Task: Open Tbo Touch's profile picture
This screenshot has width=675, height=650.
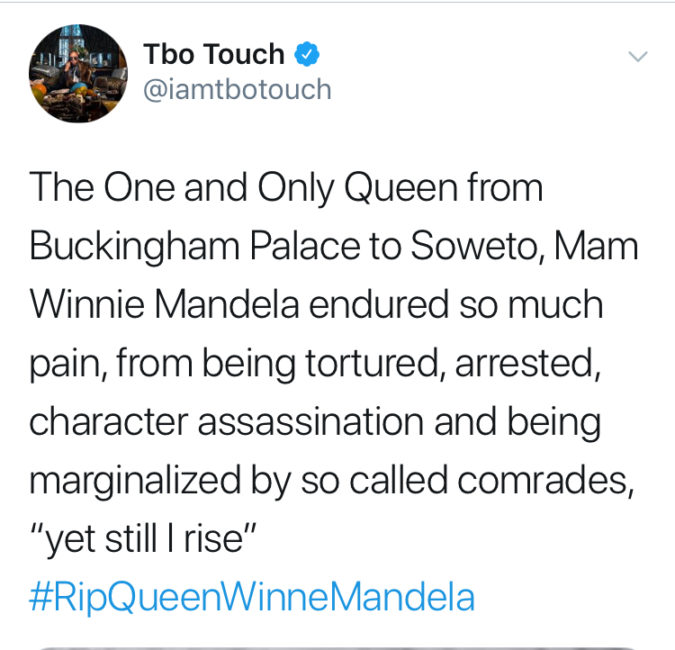Action: (x=77, y=73)
